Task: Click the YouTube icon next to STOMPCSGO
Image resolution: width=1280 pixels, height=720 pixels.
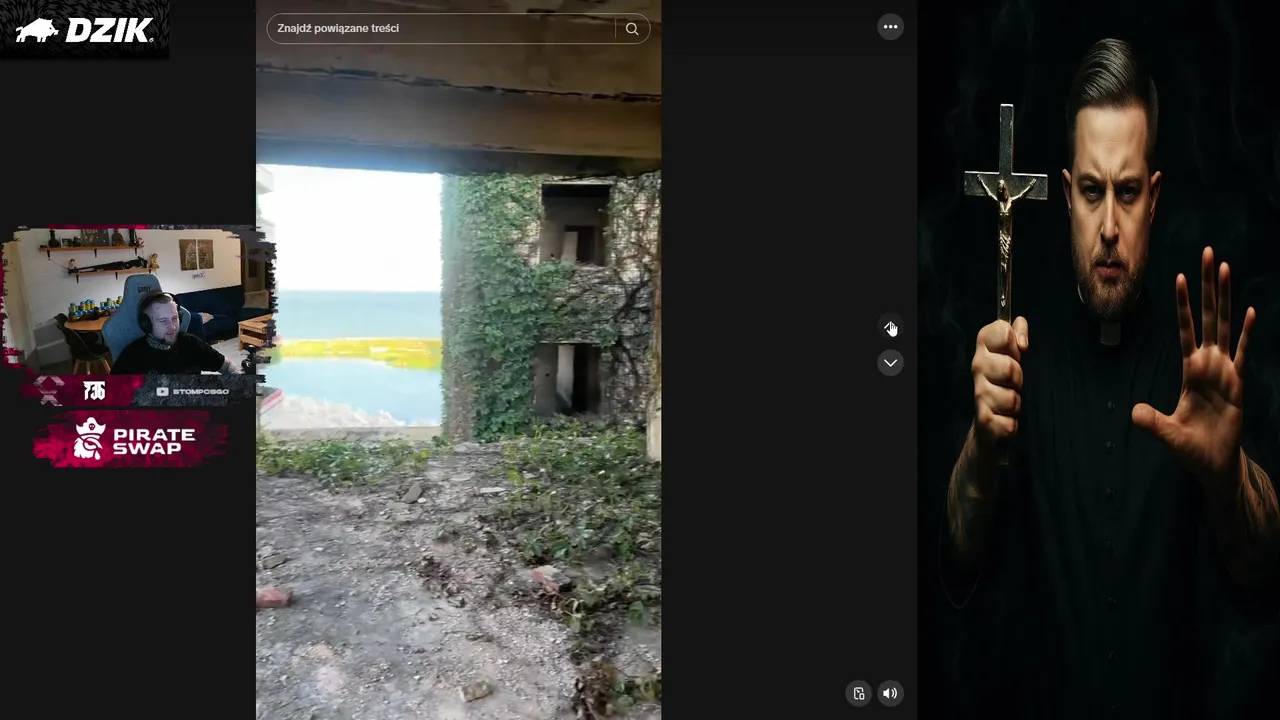Action: point(162,391)
